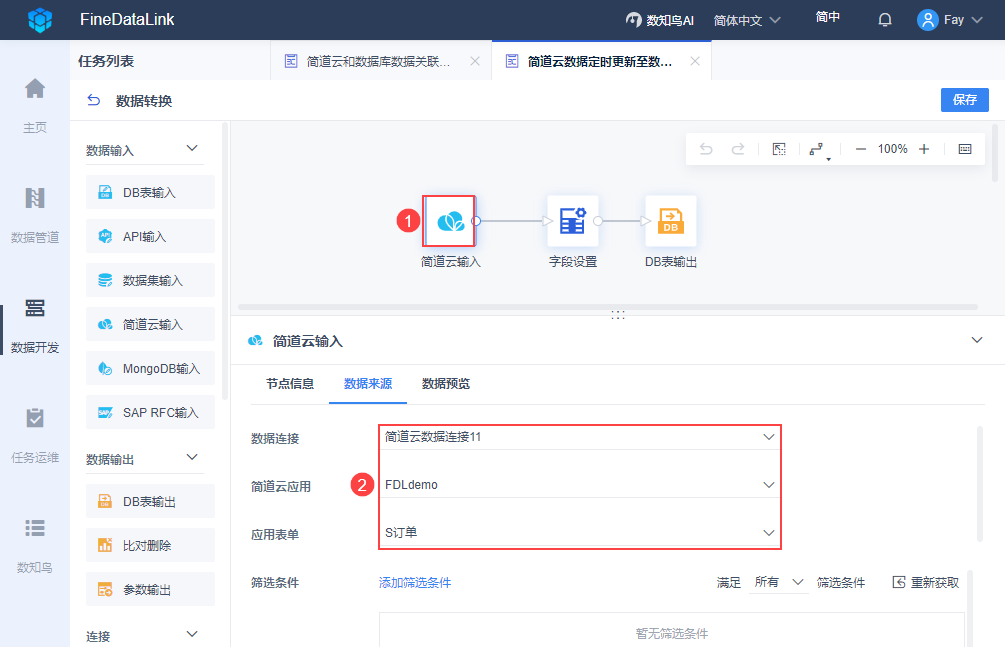Open 任务运维 in sidebar
This screenshot has width=1005, height=647.
pos(35,435)
